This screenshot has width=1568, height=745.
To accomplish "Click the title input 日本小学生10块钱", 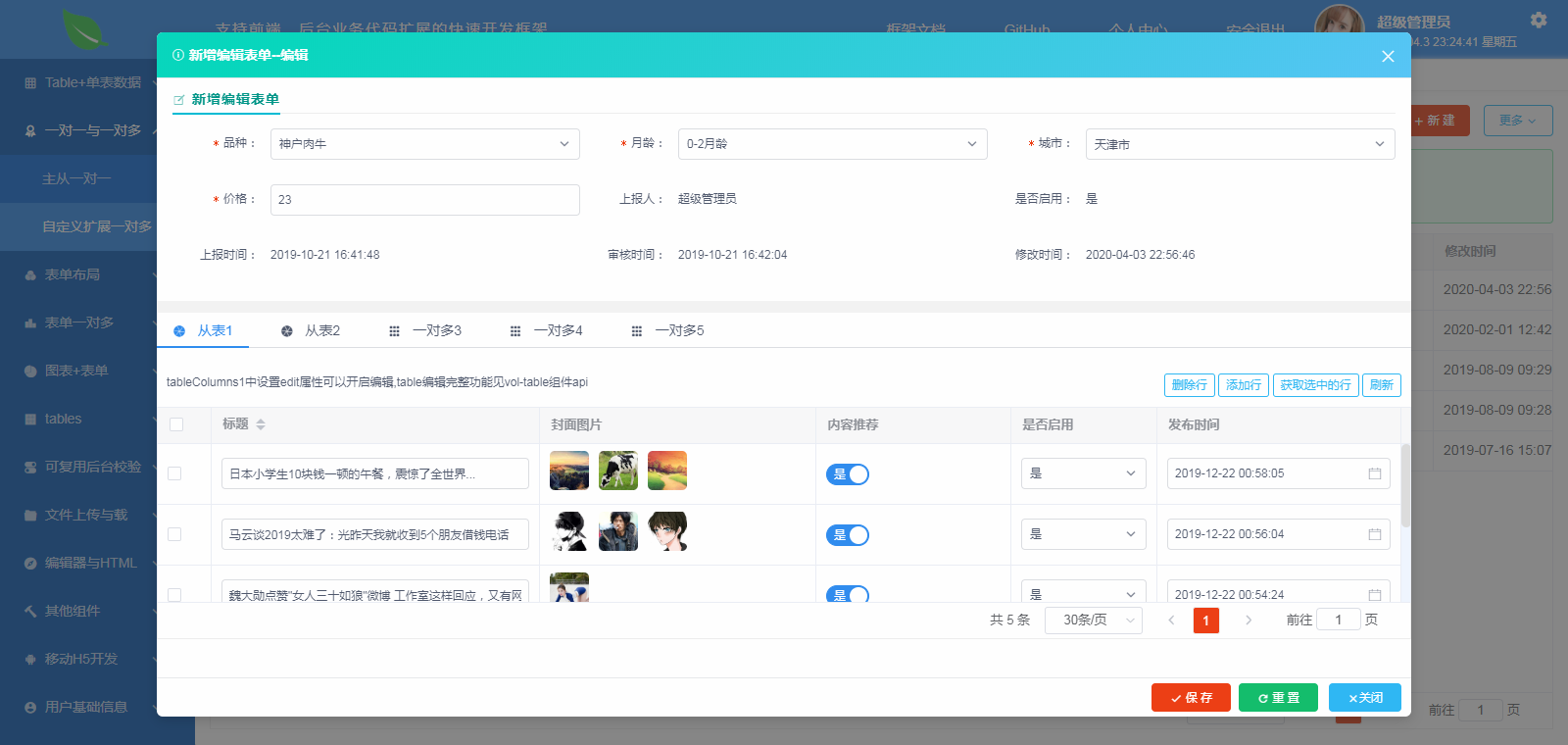I will coord(375,473).
